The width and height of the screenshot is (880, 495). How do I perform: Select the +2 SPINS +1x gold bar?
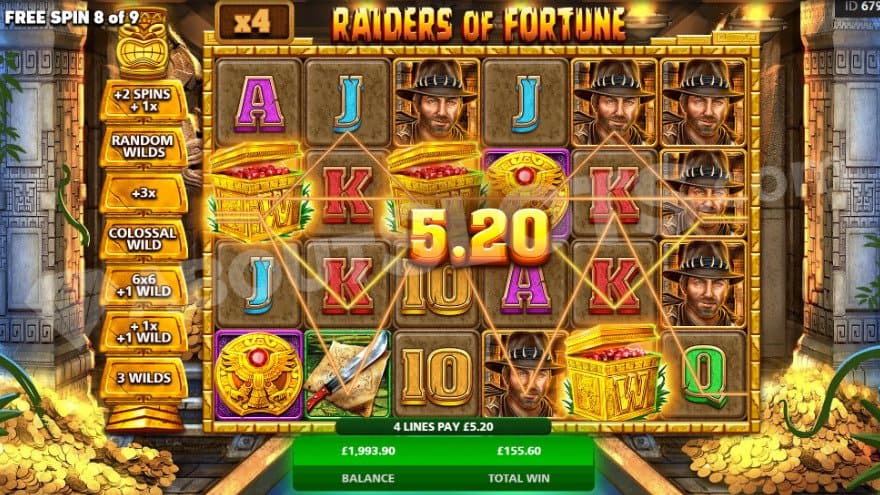coord(144,101)
